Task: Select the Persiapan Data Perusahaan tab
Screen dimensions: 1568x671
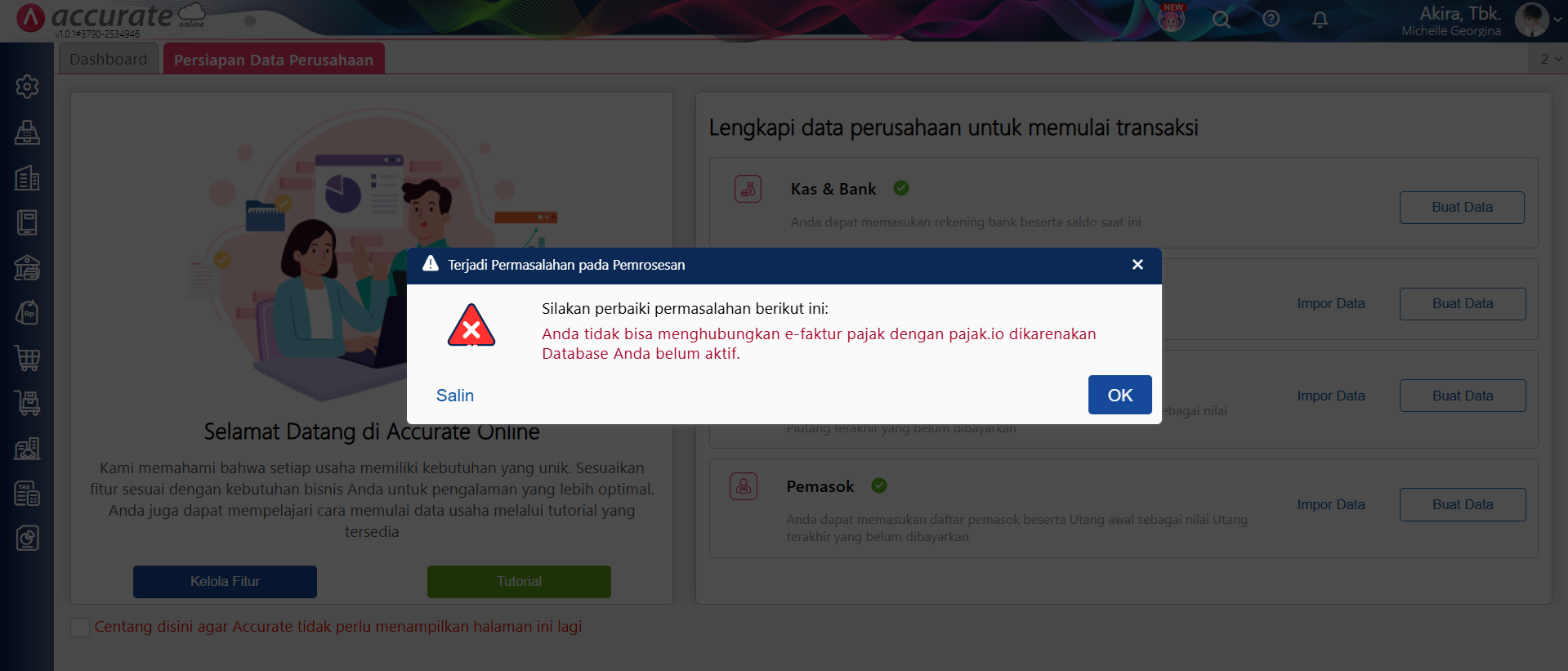Action: (273, 60)
